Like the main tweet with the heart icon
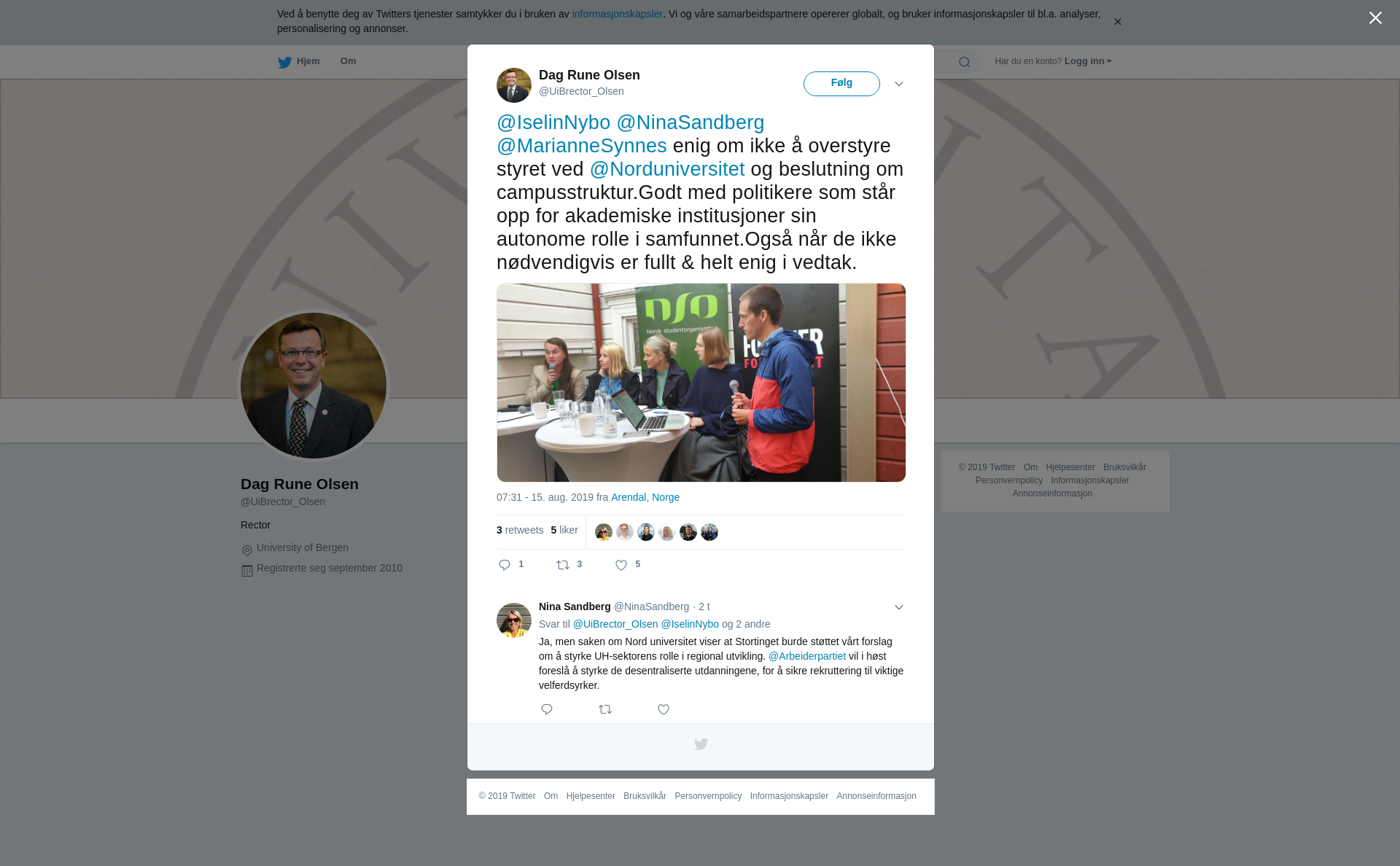Image resolution: width=1400 pixels, height=866 pixels. (621, 565)
